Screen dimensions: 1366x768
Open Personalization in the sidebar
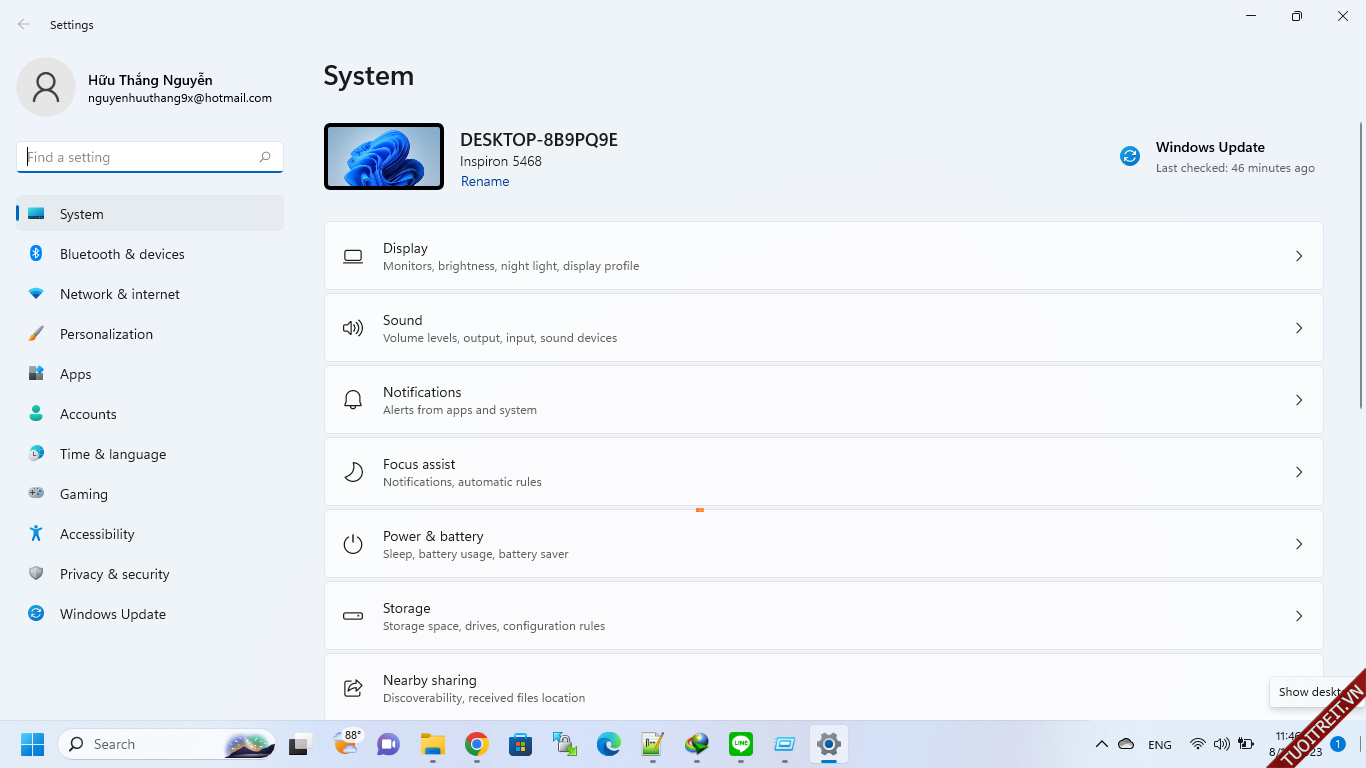point(106,334)
